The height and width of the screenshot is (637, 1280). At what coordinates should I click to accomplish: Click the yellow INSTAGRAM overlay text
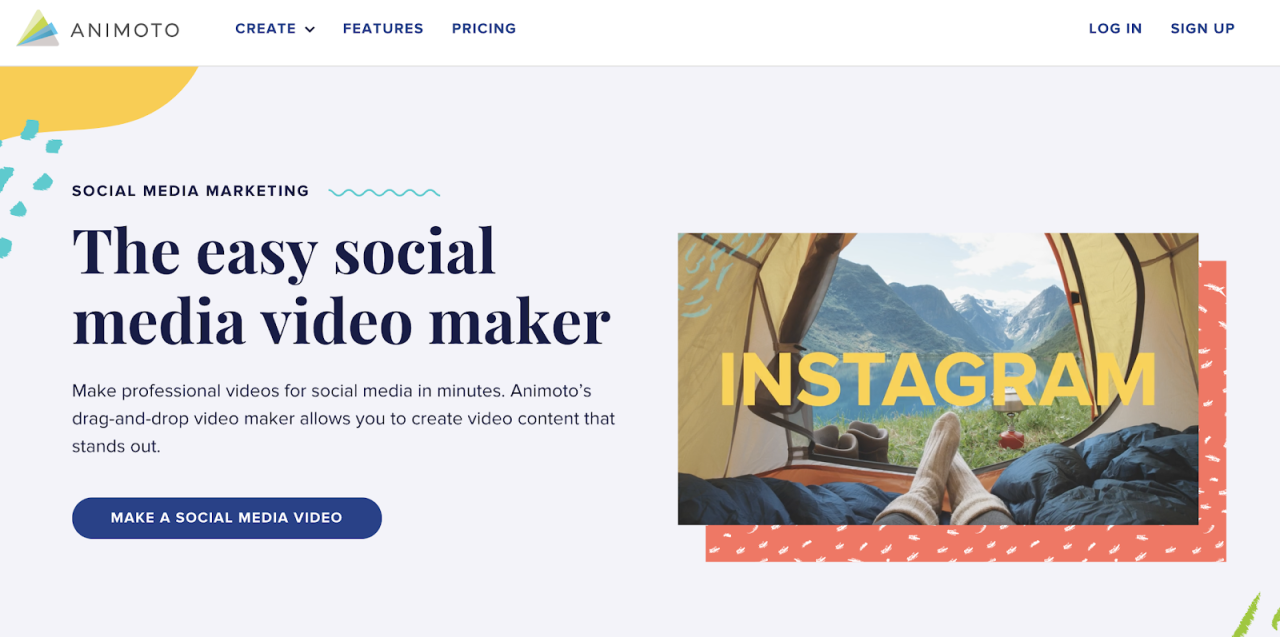pos(938,381)
